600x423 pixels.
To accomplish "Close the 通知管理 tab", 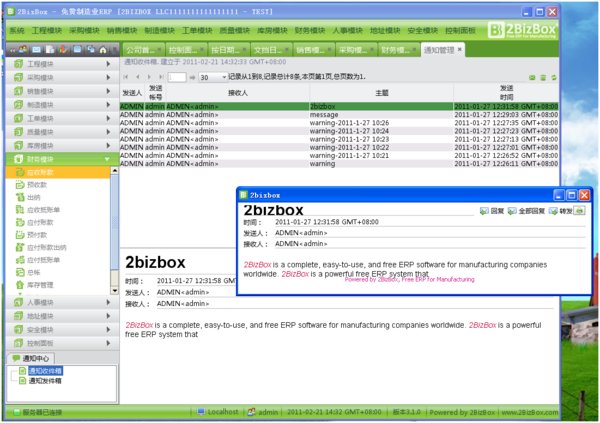I will (x=460, y=49).
